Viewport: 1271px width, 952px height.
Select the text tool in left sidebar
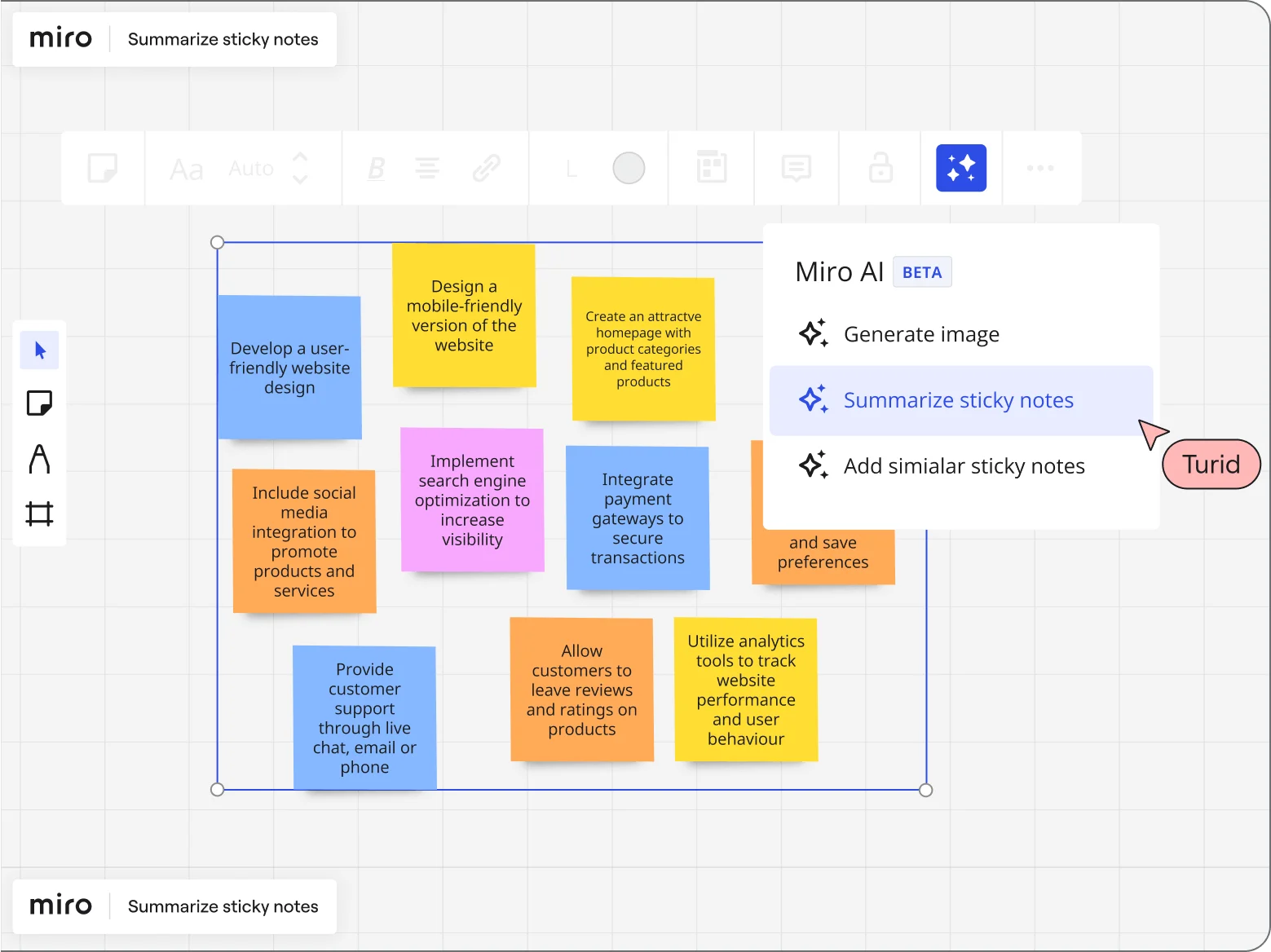coord(40,459)
